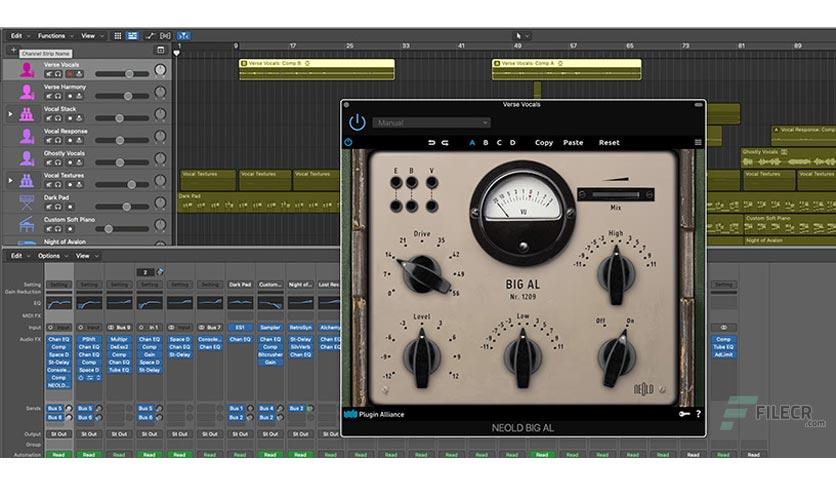Image resolution: width=836 pixels, height=484 pixels.
Task: Click the question mark help icon
Action: (698, 414)
